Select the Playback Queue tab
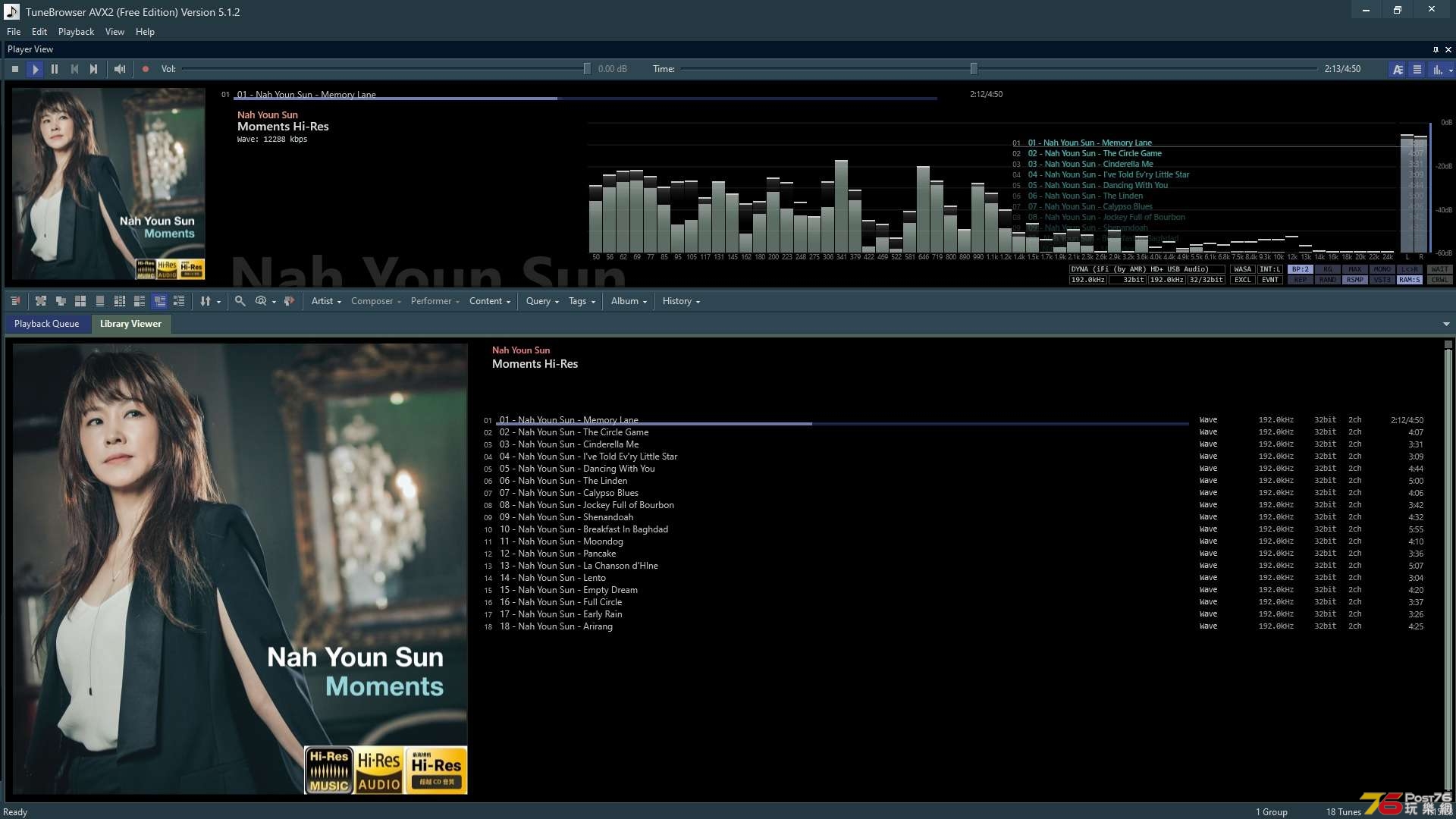1456x819 pixels. tap(46, 322)
